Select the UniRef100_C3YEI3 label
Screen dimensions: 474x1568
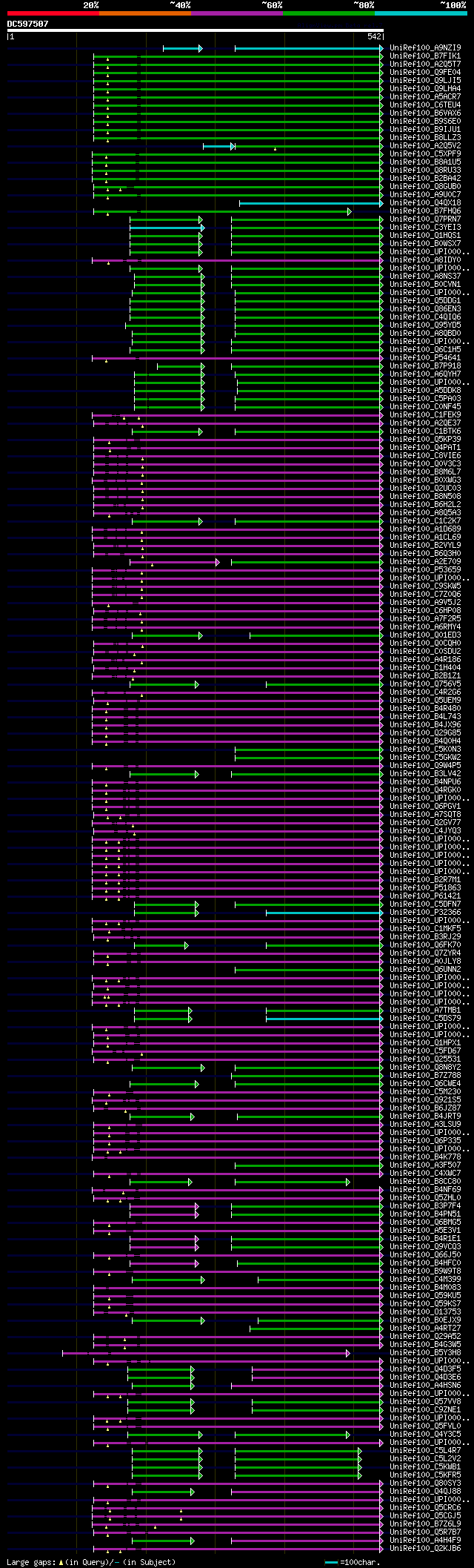pos(425,228)
